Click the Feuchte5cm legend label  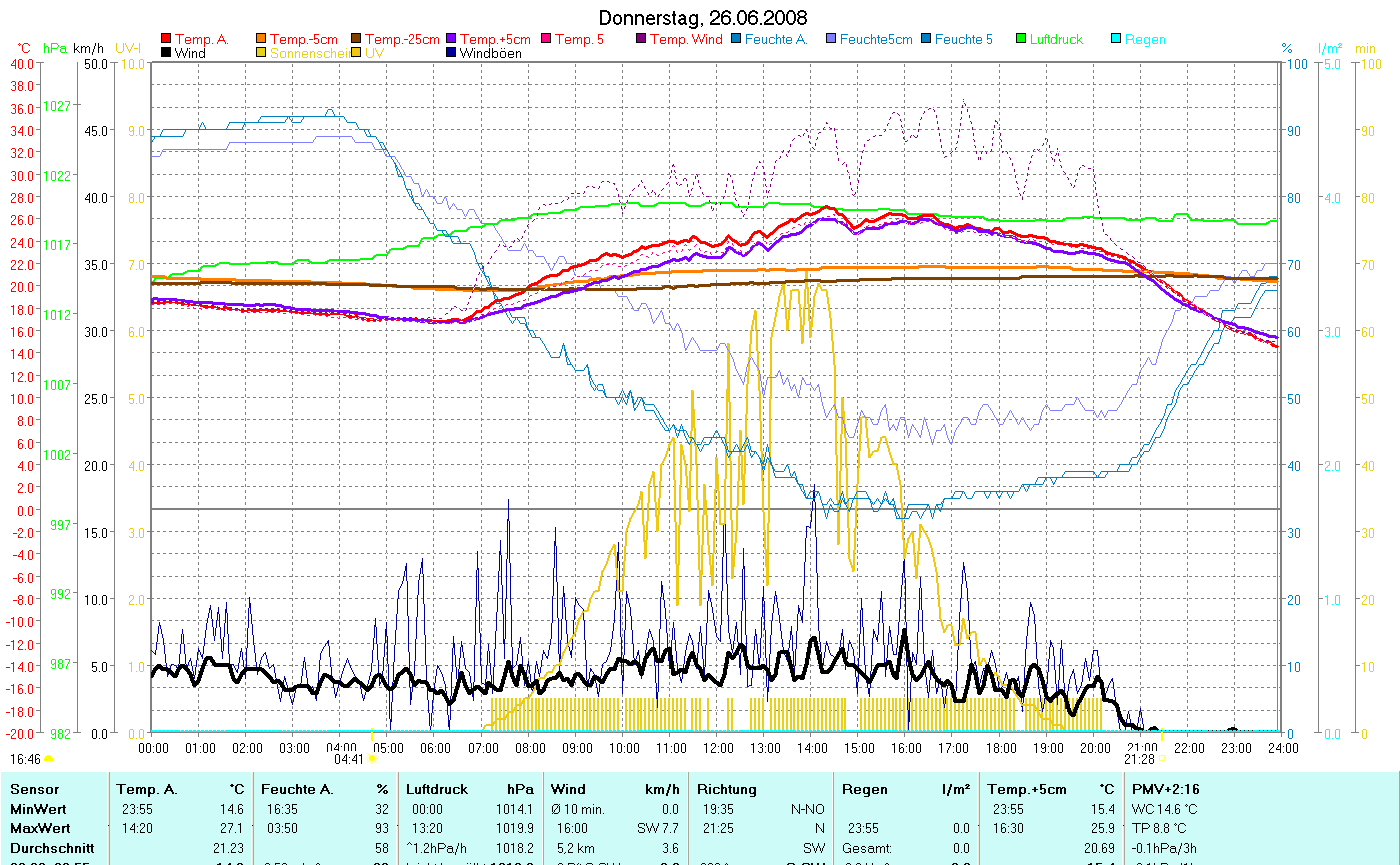(x=875, y=40)
